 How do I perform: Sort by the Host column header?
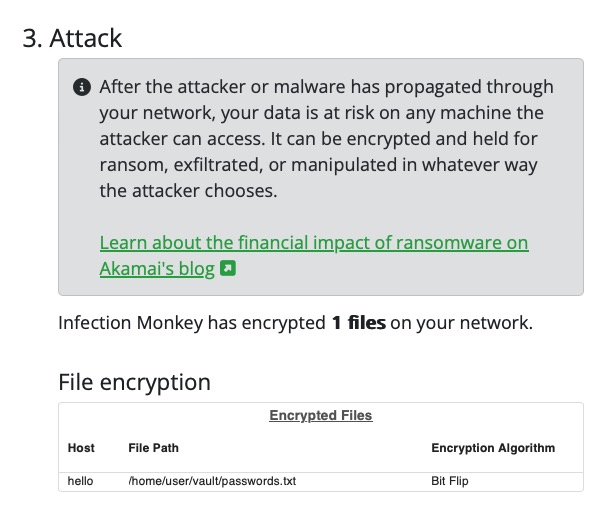pos(81,447)
